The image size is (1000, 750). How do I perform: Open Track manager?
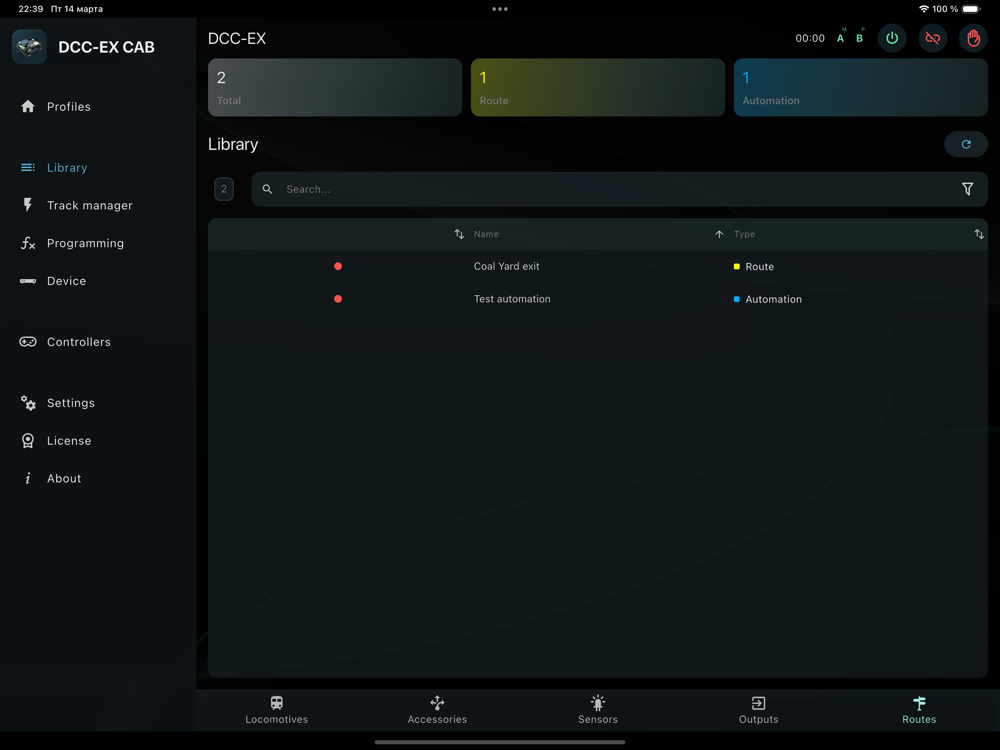click(89, 205)
